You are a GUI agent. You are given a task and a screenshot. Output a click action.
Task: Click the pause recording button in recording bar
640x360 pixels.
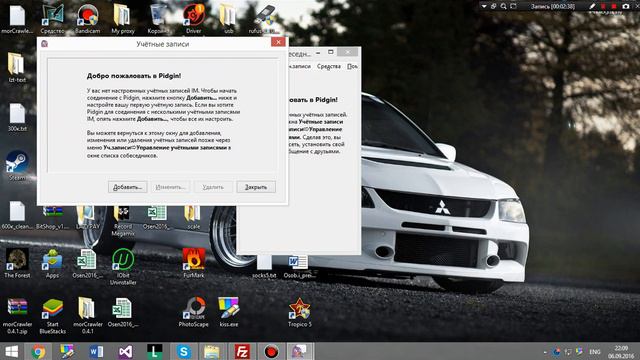click(603, 6)
